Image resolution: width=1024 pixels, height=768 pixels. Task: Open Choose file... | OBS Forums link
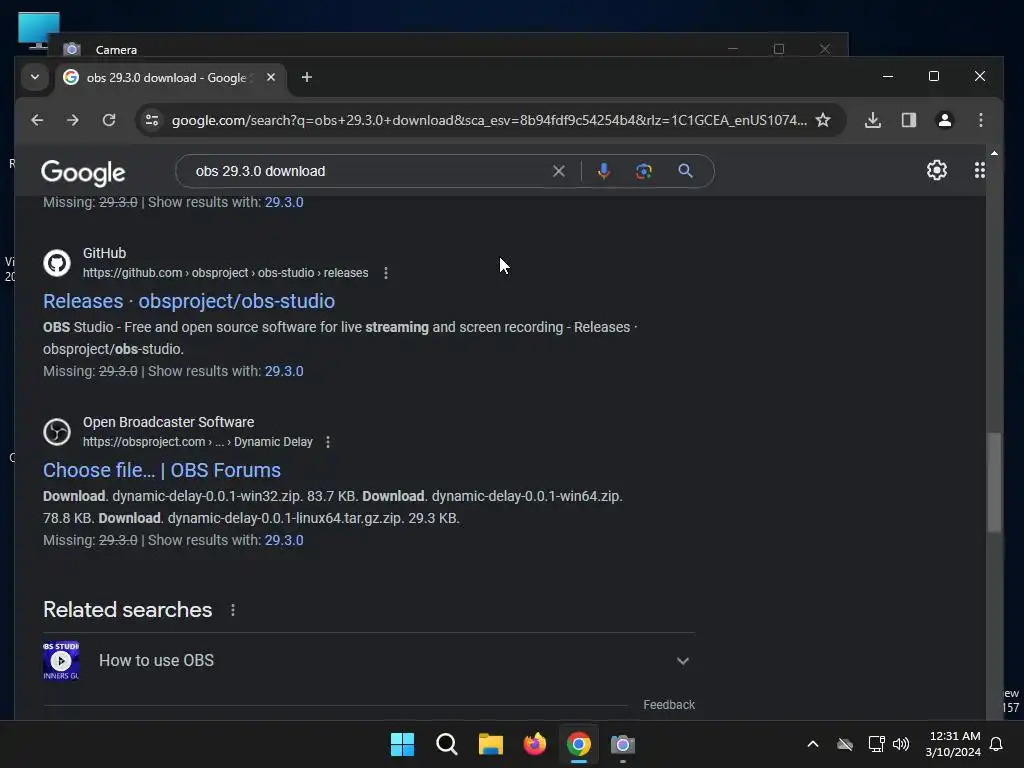coord(161,470)
